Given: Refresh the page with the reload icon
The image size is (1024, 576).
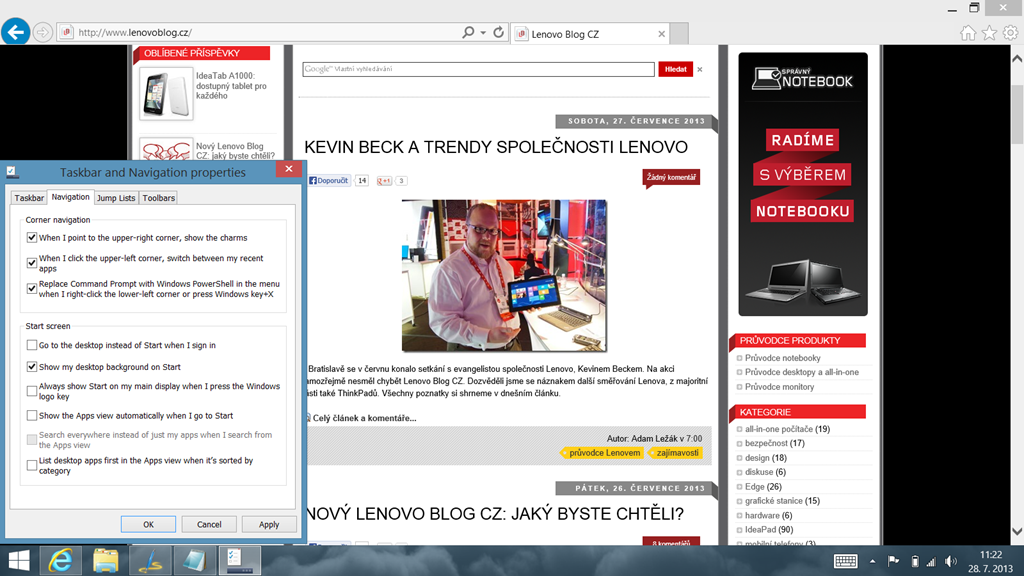Looking at the screenshot, I should pos(499,32).
